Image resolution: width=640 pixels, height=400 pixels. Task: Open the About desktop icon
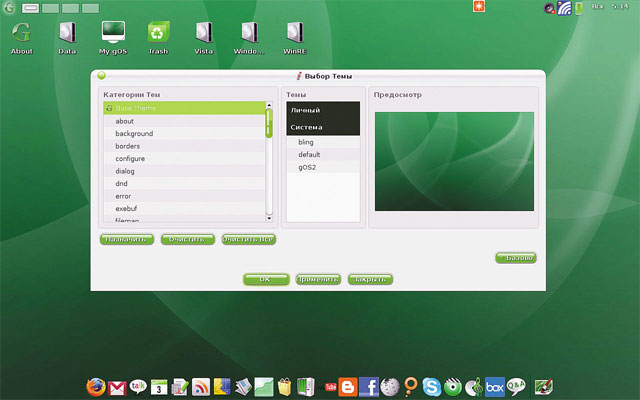click(22, 38)
